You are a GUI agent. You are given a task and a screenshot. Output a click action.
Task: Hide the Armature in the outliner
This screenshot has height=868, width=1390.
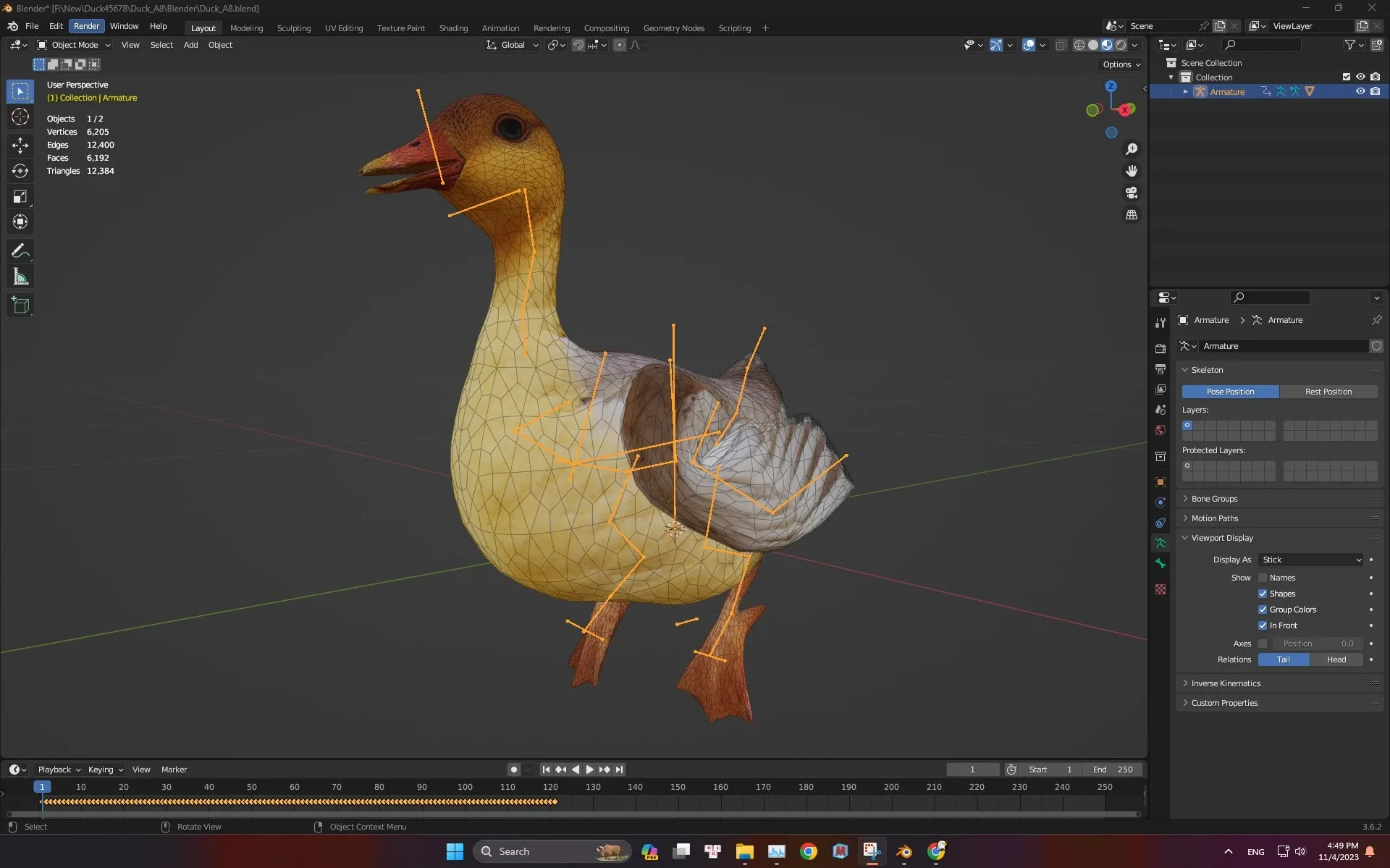pos(1360,91)
